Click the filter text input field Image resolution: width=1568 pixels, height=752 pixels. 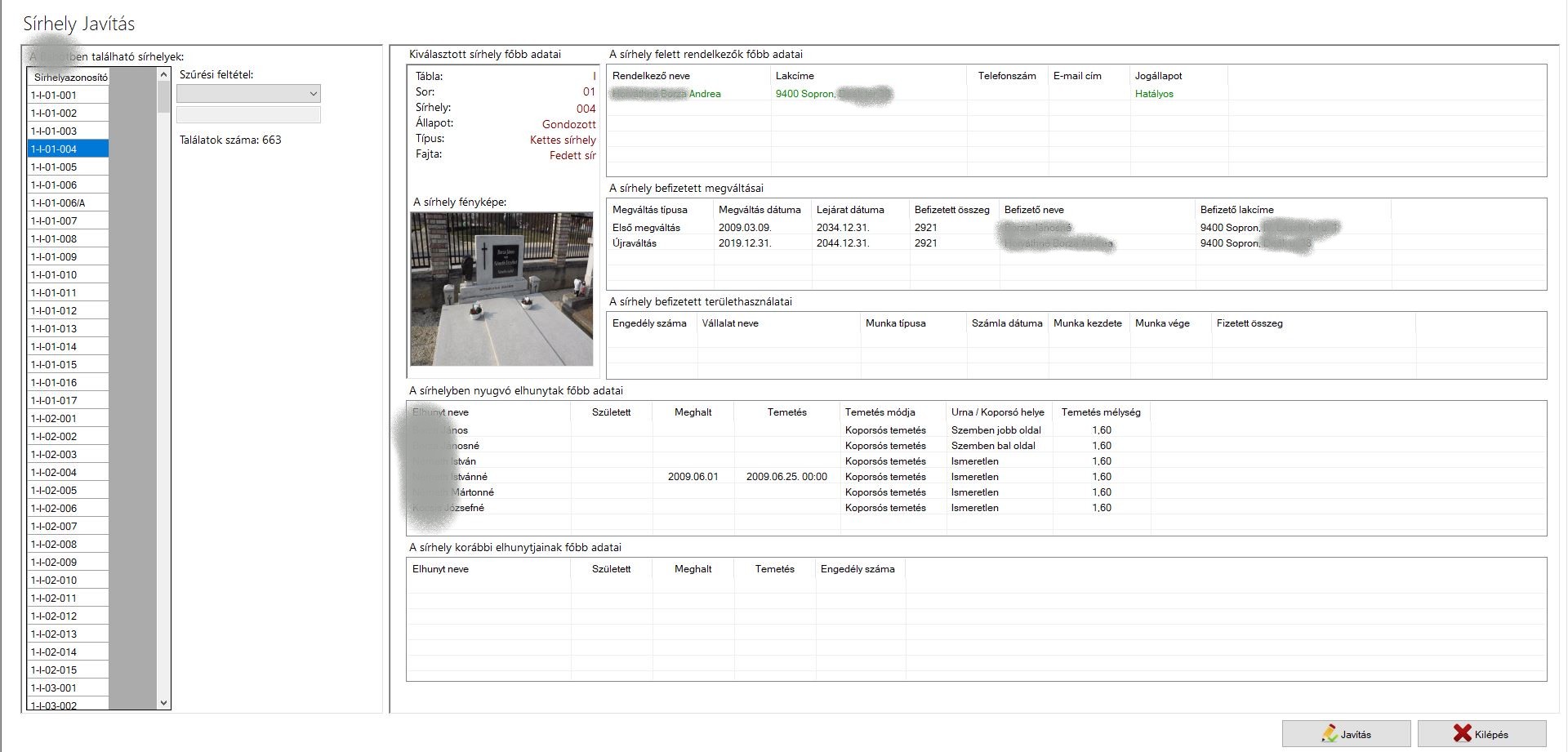click(248, 115)
